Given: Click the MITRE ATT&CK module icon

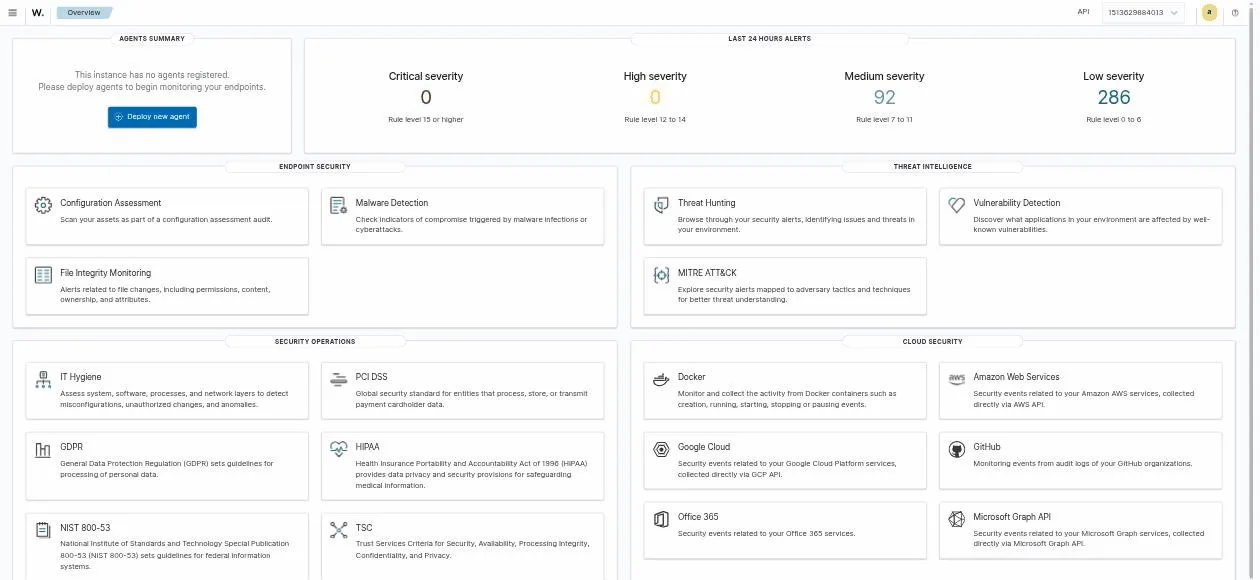Looking at the screenshot, I should coord(661,274).
